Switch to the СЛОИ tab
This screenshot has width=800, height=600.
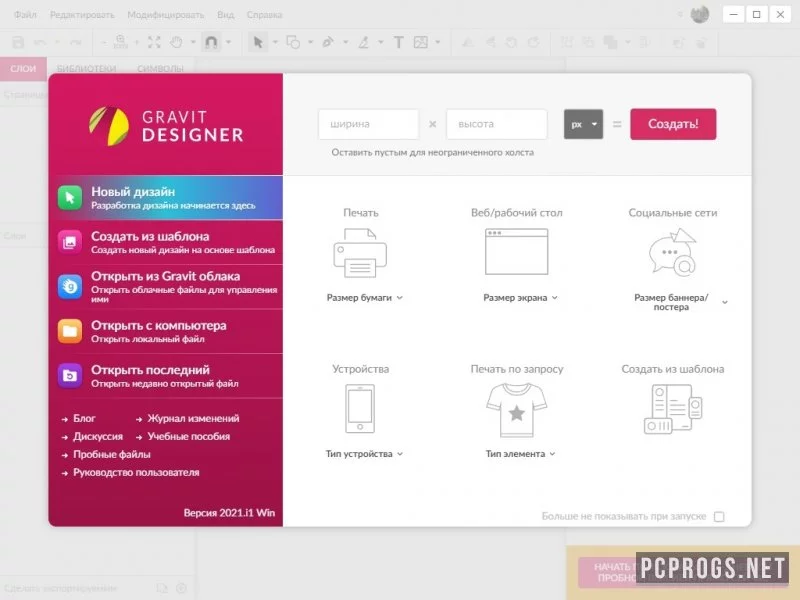(23, 69)
